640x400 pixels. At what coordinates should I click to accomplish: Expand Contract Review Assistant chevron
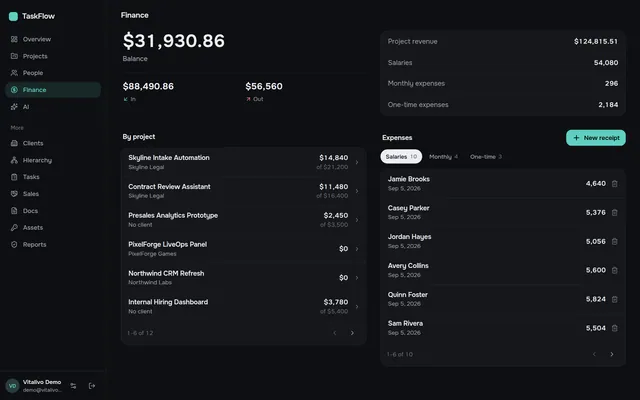357,191
